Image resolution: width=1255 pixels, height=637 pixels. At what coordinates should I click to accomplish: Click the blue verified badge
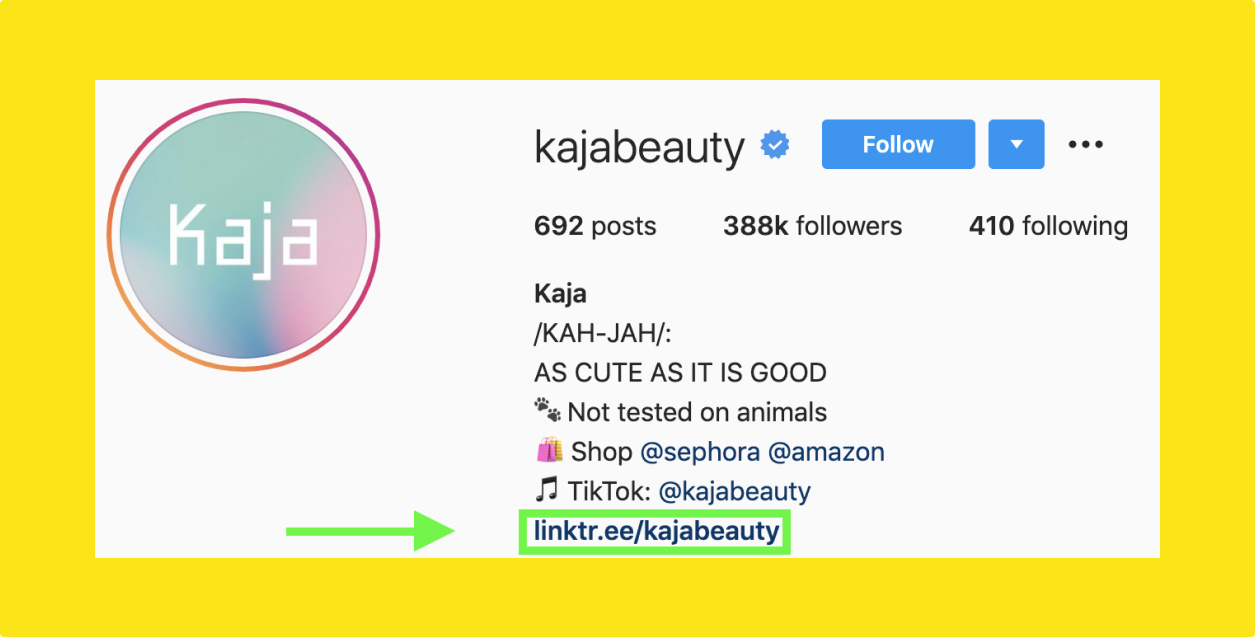pos(775,146)
